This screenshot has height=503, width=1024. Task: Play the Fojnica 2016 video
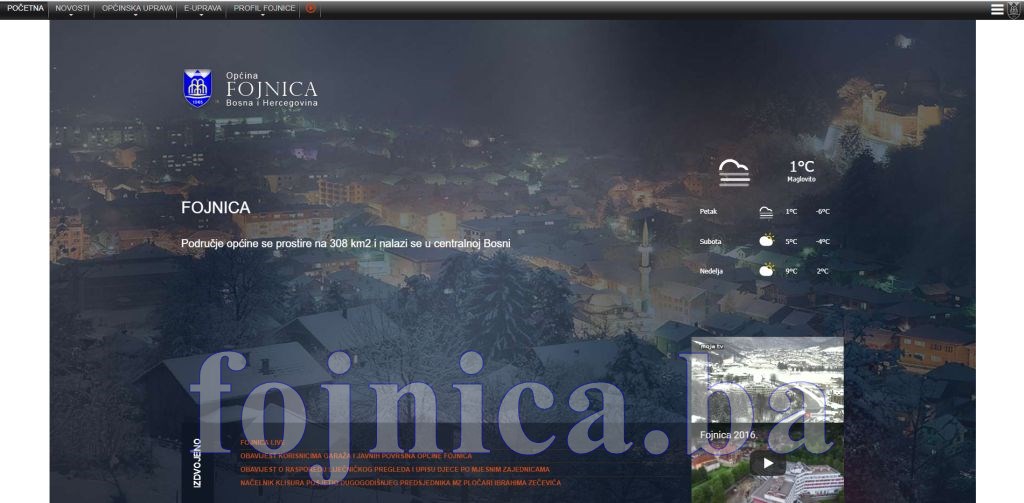point(767,463)
